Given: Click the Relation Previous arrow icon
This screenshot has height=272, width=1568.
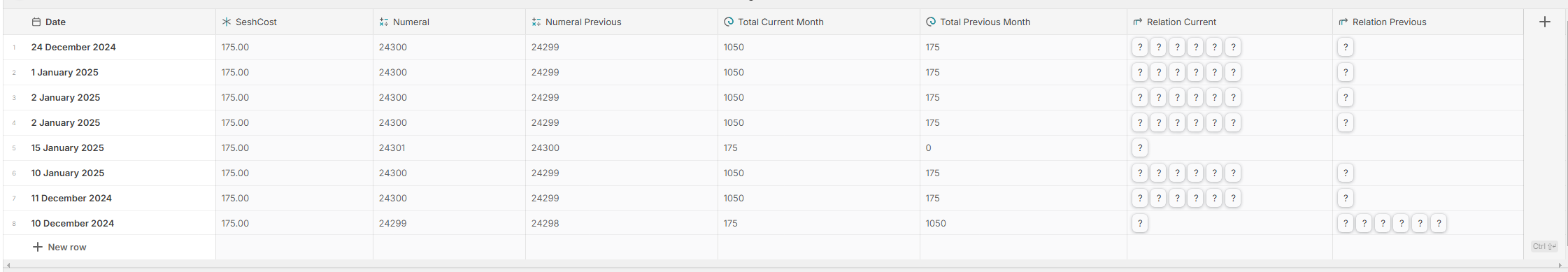Looking at the screenshot, I should click(x=1344, y=22).
